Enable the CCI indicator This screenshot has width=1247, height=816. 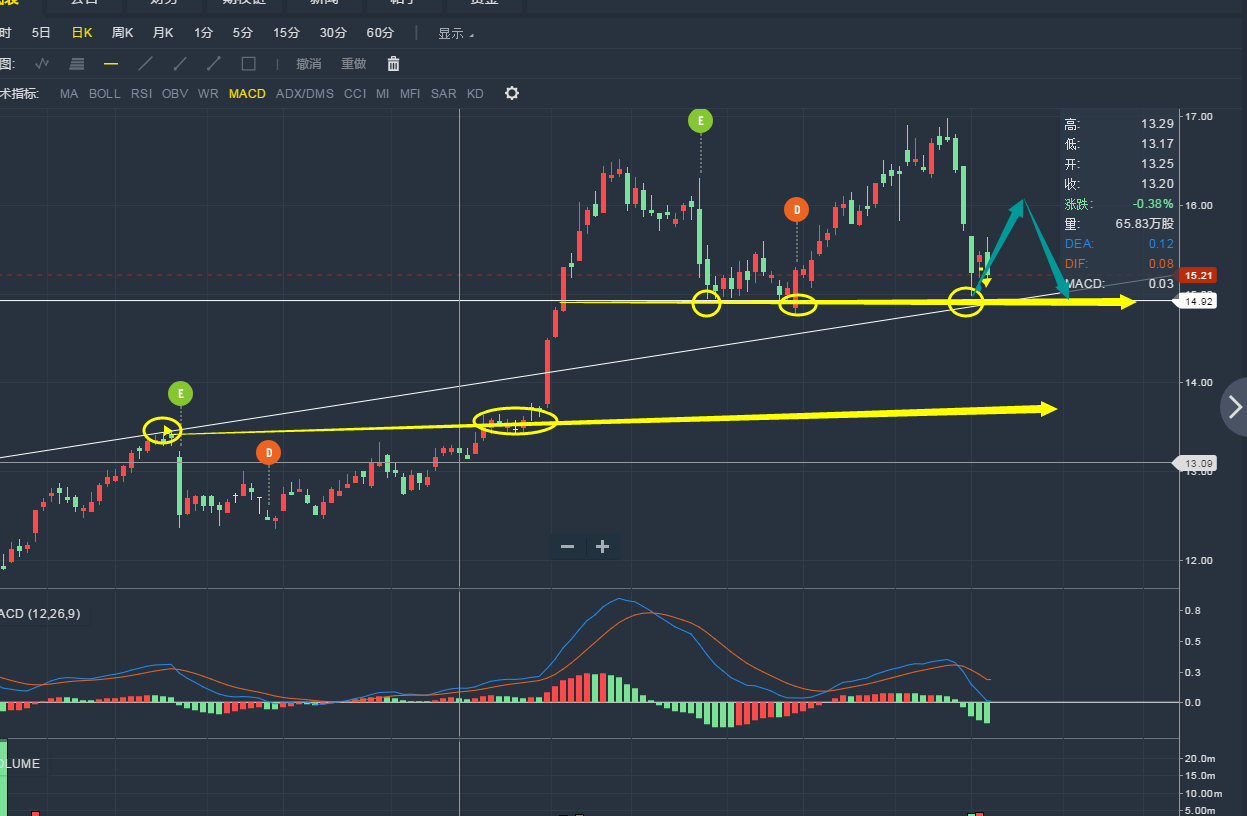click(355, 93)
